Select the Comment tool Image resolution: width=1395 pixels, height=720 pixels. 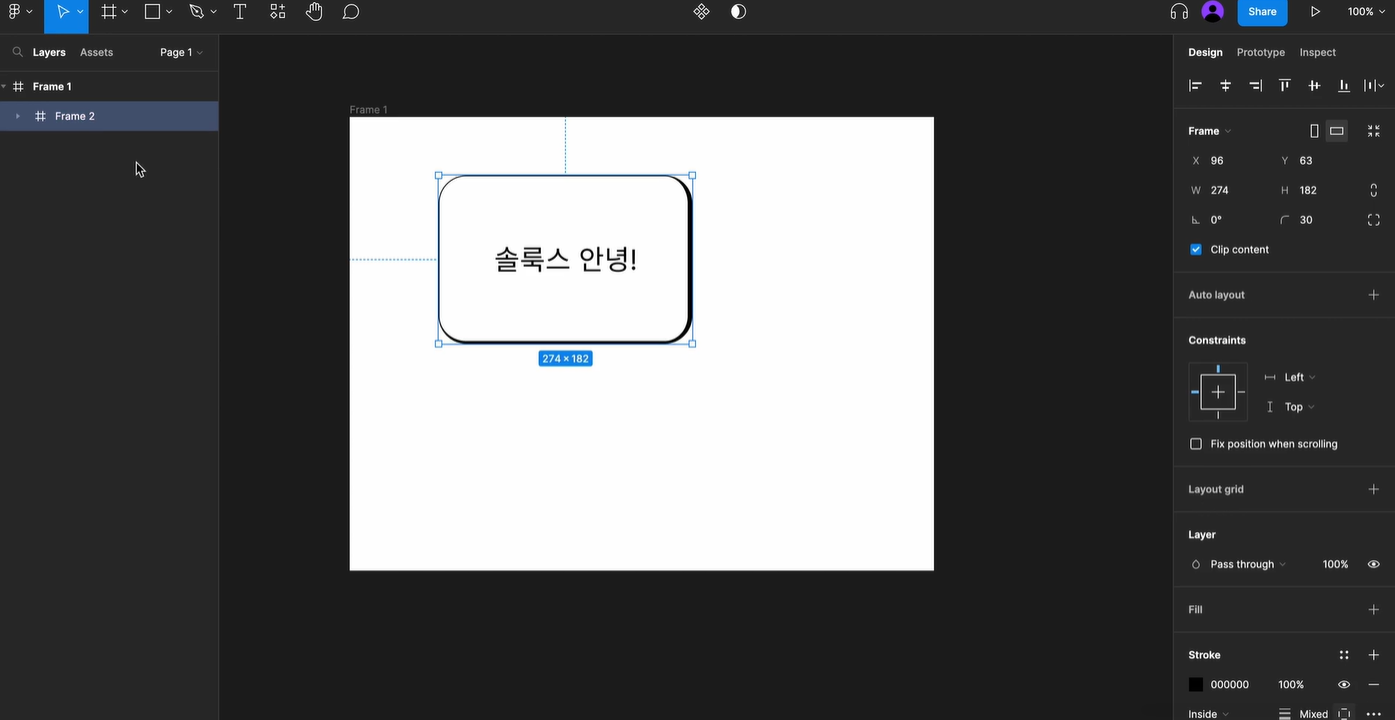coord(351,12)
